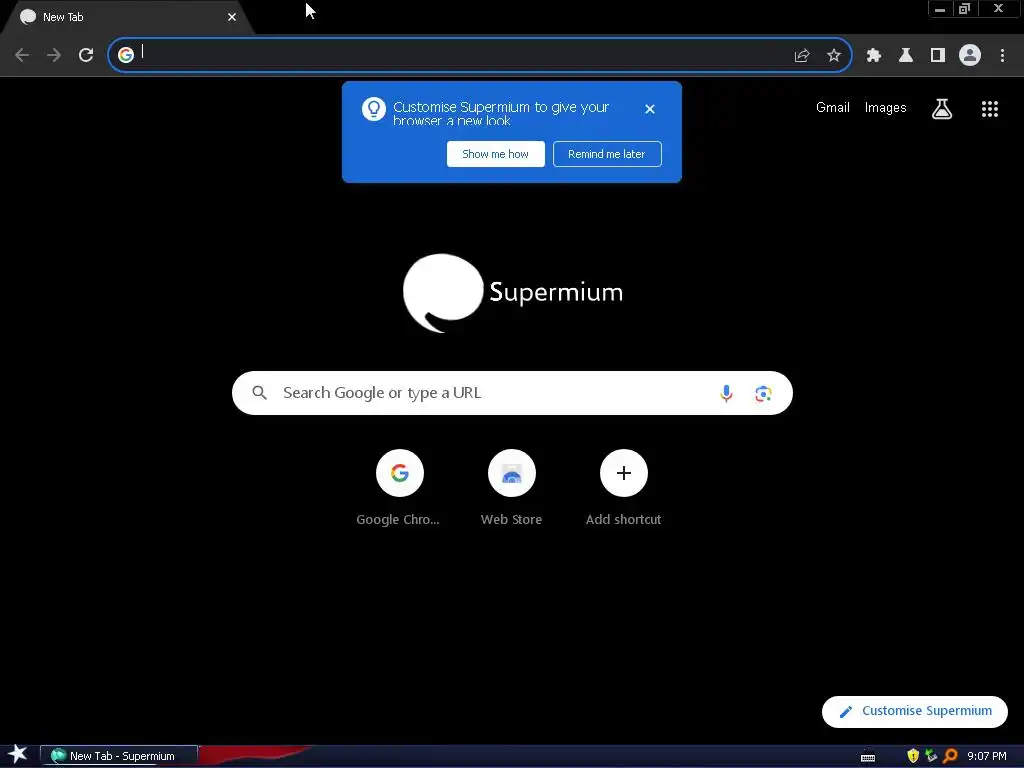The image size is (1024, 768).
Task: Open Search Labs flask icon on page
Action: [x=942, y=109]
